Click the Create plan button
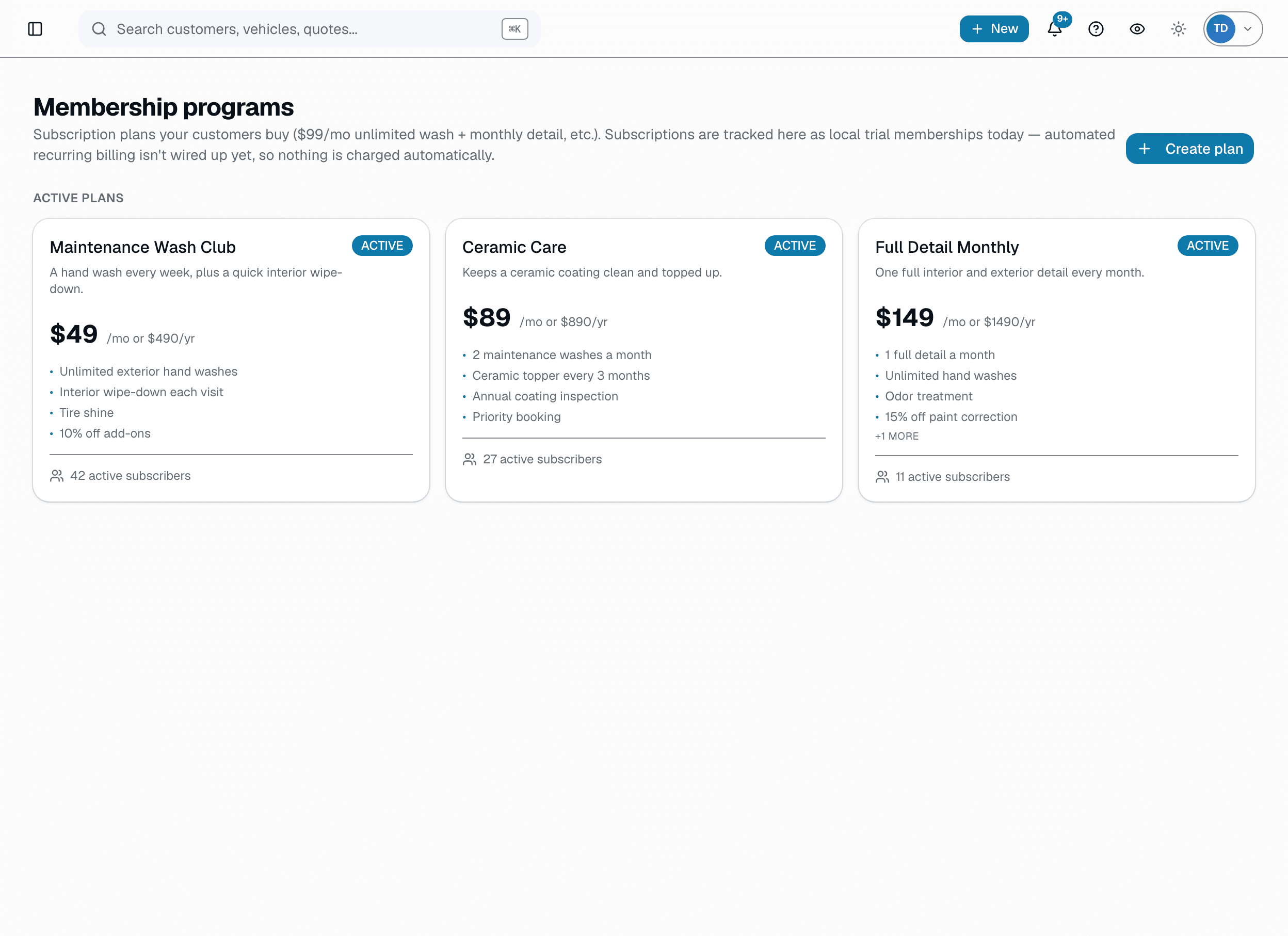Image resolution: width=1288 pixels, height=936 pixels. pos(1189,149)
